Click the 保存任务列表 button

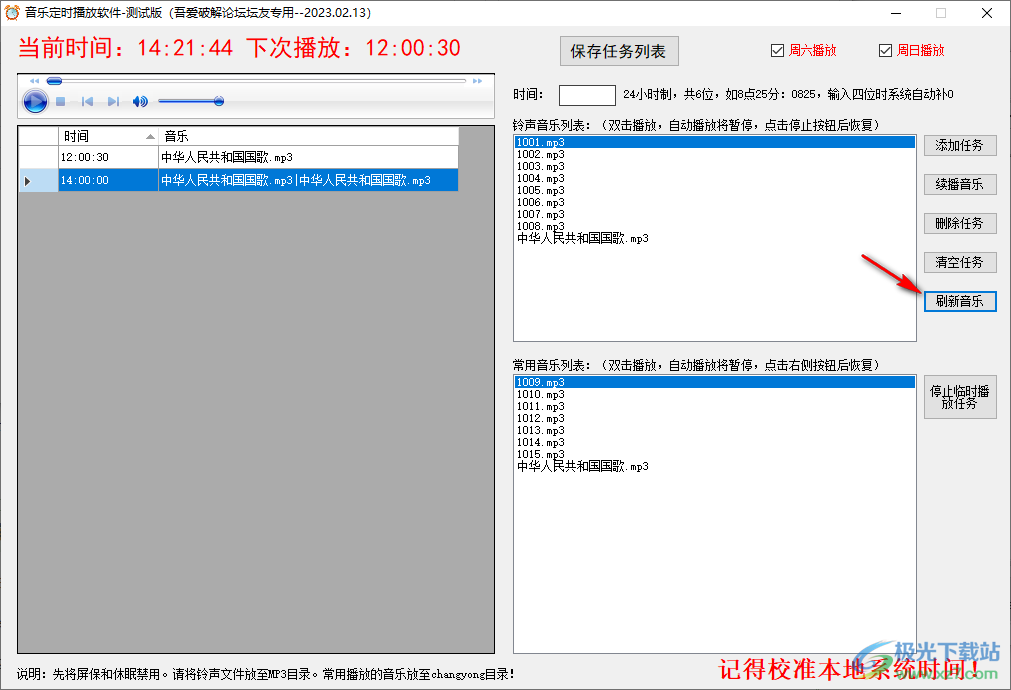tap(619, 51)
